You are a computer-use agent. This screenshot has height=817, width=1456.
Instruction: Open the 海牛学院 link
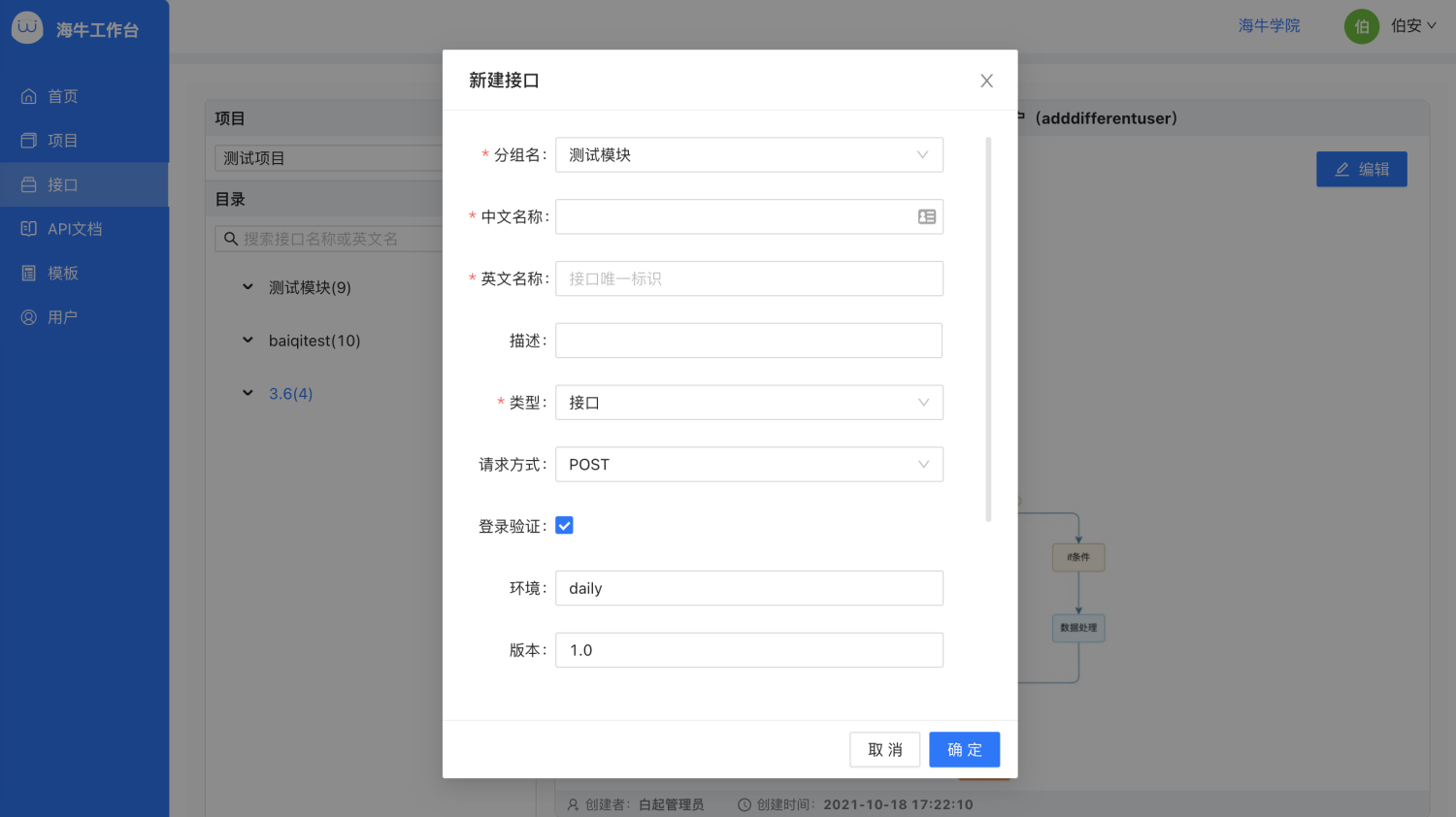1269,26
